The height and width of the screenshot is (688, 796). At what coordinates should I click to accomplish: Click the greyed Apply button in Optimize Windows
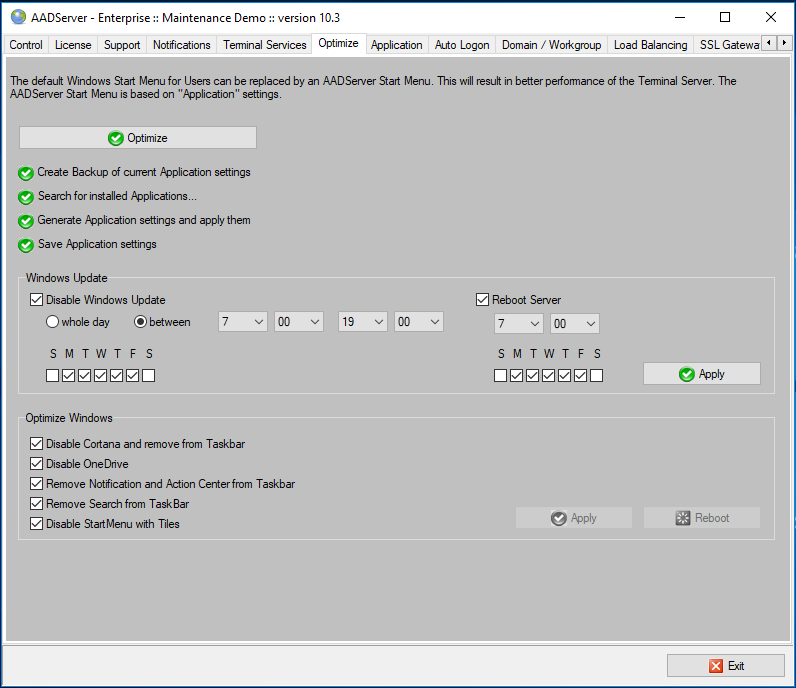(x=574, y=517)
